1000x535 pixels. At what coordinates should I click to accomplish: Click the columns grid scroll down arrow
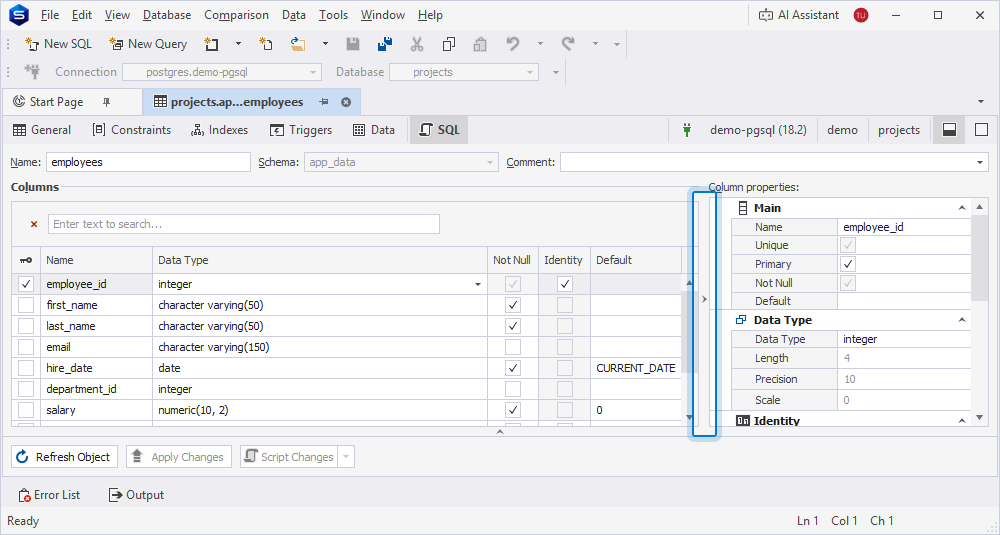point(689,418)
